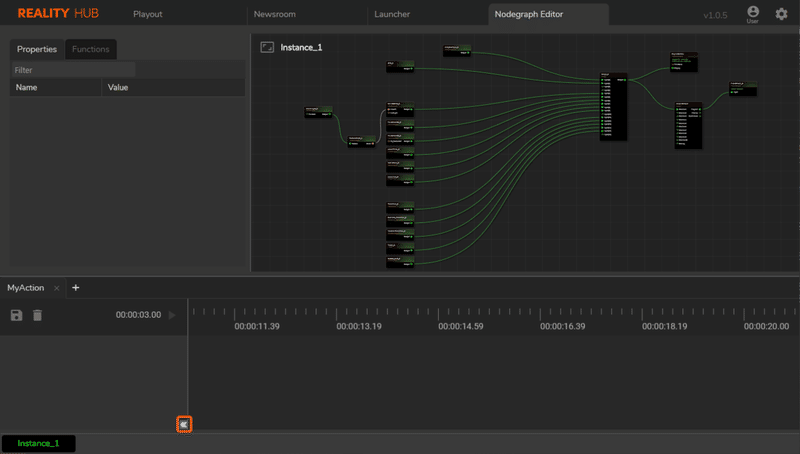Screen dimensions: 800x454
Task: Click the v1.0.5 version label
Action: 715,15
